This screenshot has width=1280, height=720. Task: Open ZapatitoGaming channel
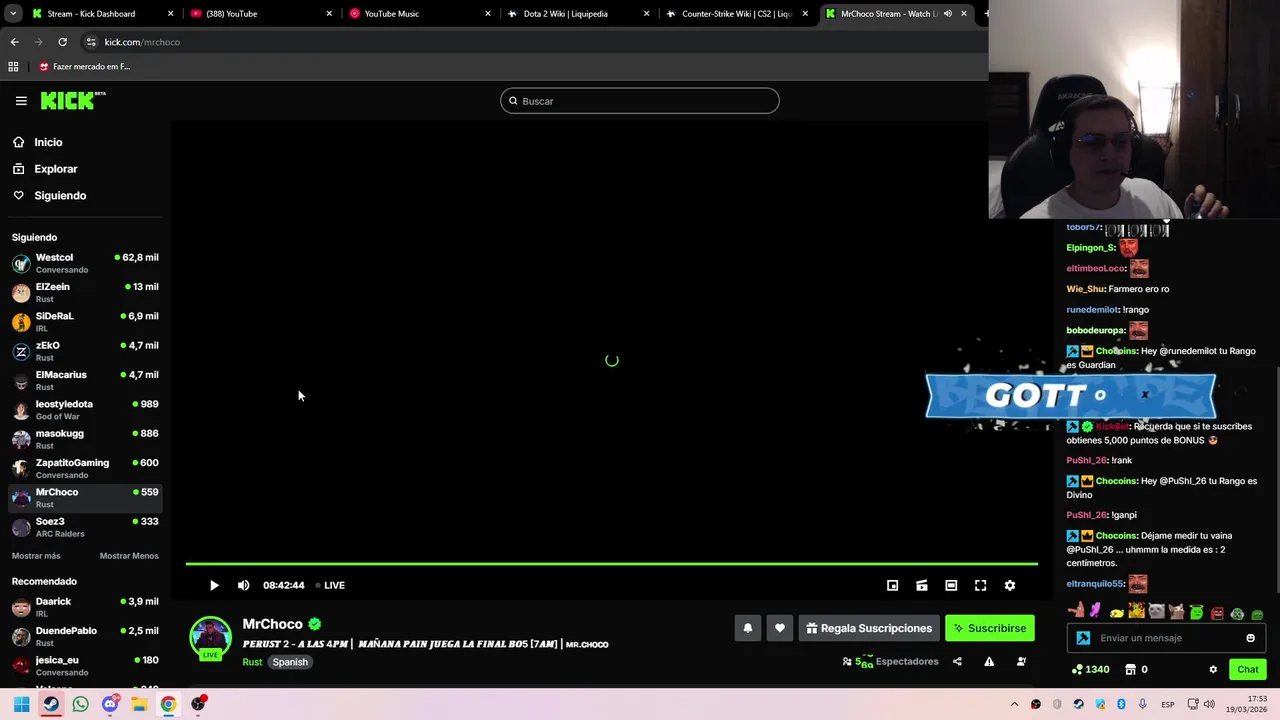click(x=85, y=468)
